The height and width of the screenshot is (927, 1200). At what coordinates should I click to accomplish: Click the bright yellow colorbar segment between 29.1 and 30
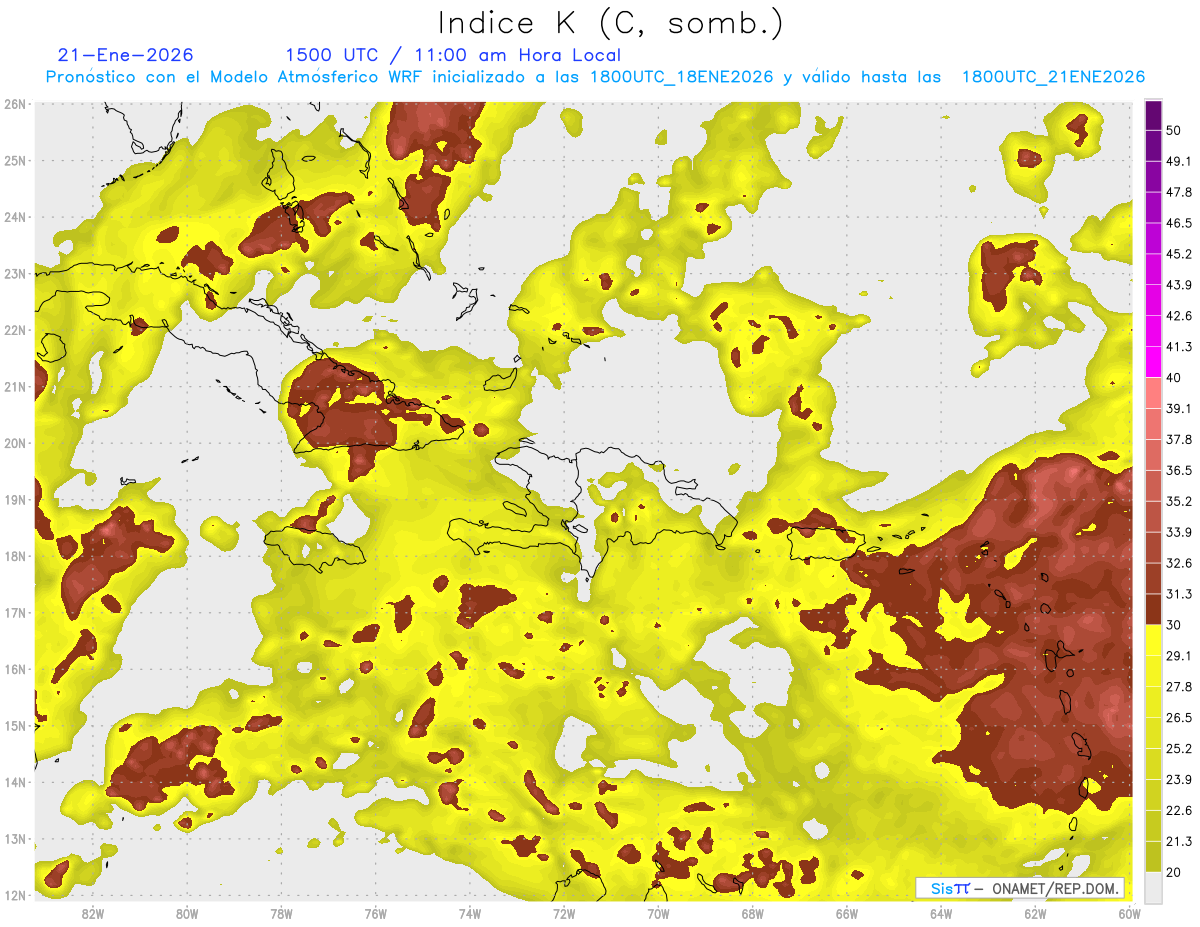[1153, 640]
